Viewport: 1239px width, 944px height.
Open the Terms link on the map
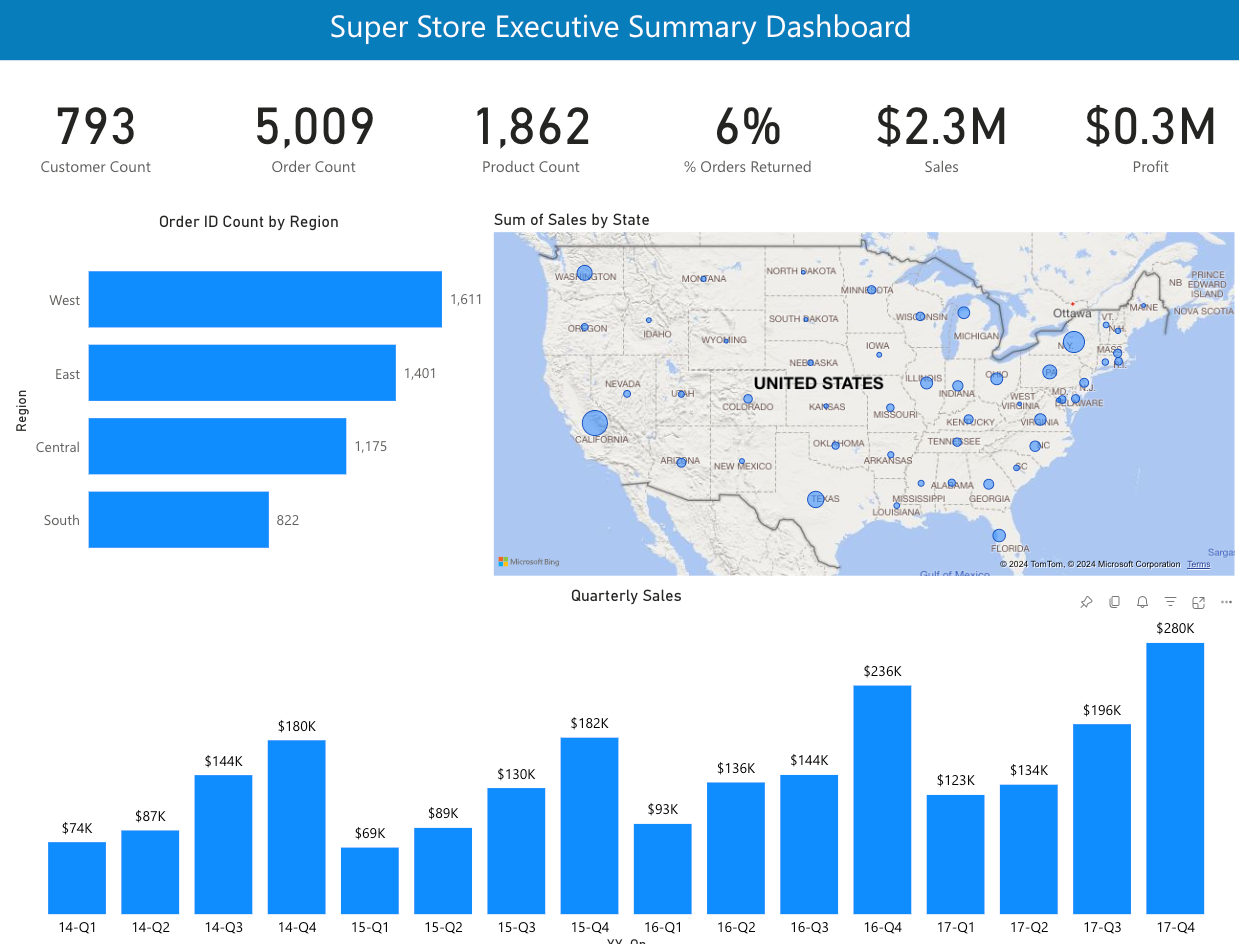[1197, 563]
